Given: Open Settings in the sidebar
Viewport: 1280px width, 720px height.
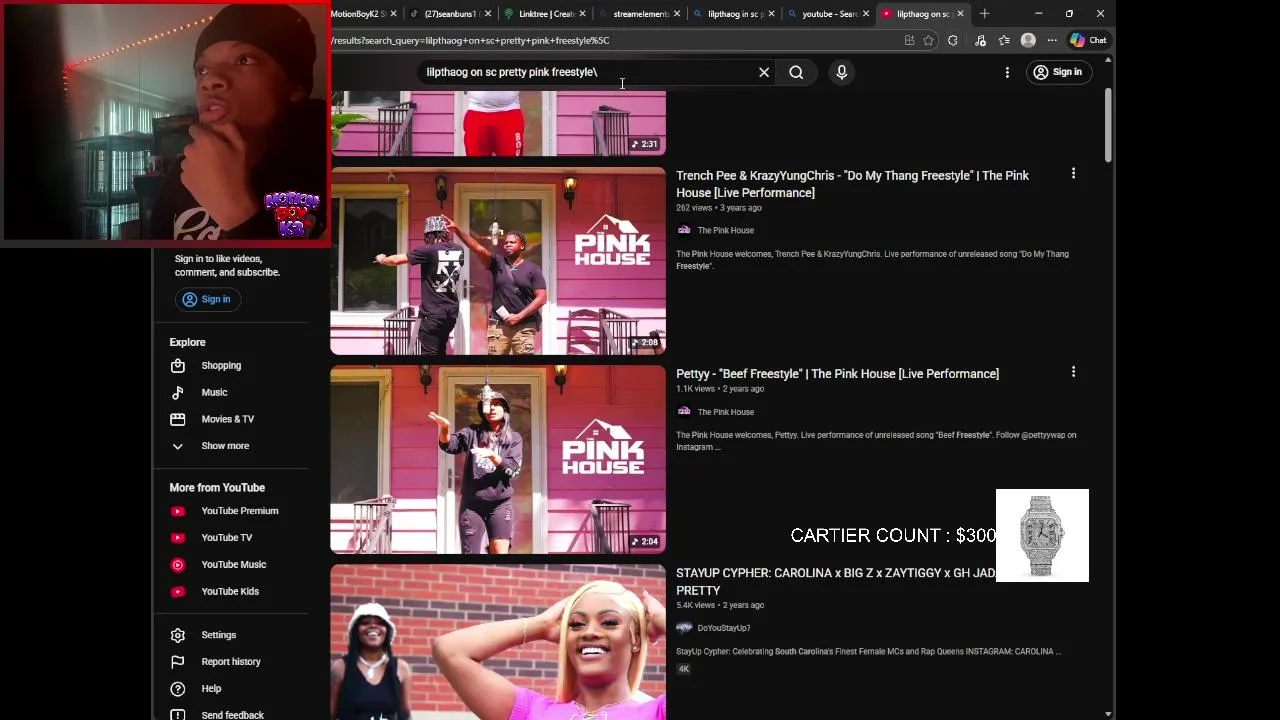Looking at the screenshot, I should pos(218,635).
